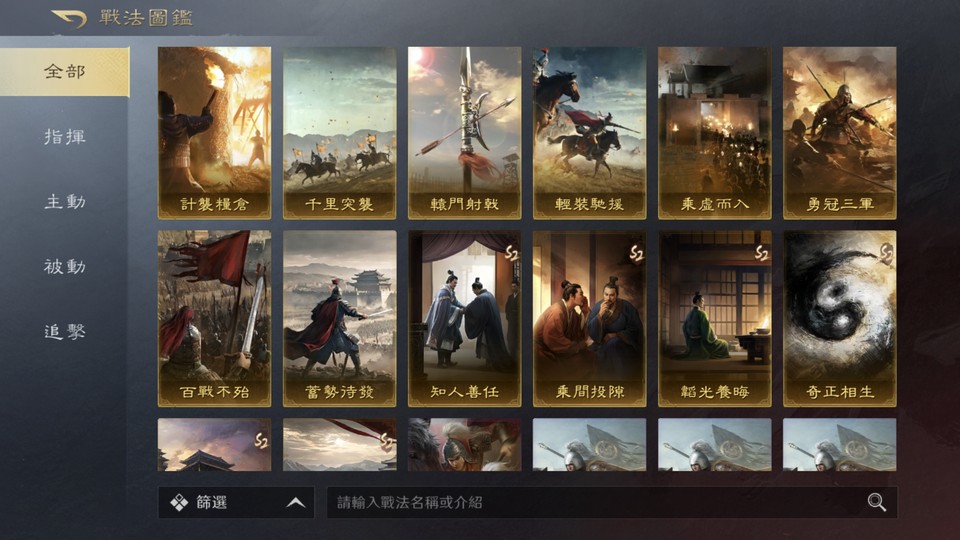Click the back arrow icon beside 戰法圖鑑

click(69, 19)
